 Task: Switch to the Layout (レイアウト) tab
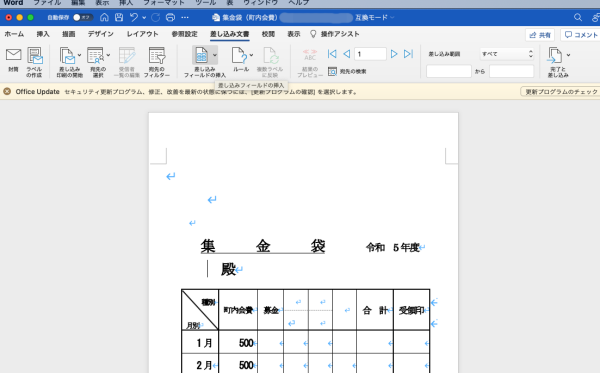[142, 34]
